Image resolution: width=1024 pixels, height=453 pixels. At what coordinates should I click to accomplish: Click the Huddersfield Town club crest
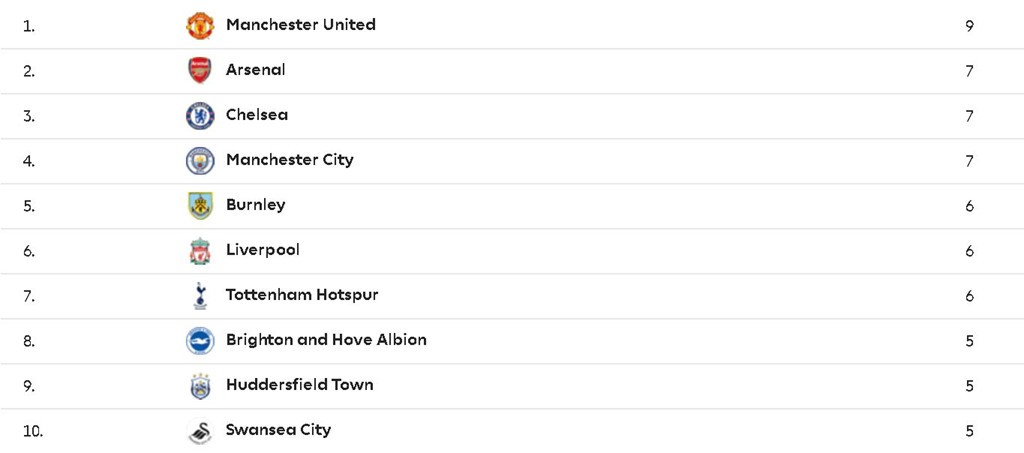tap(200, 386)
